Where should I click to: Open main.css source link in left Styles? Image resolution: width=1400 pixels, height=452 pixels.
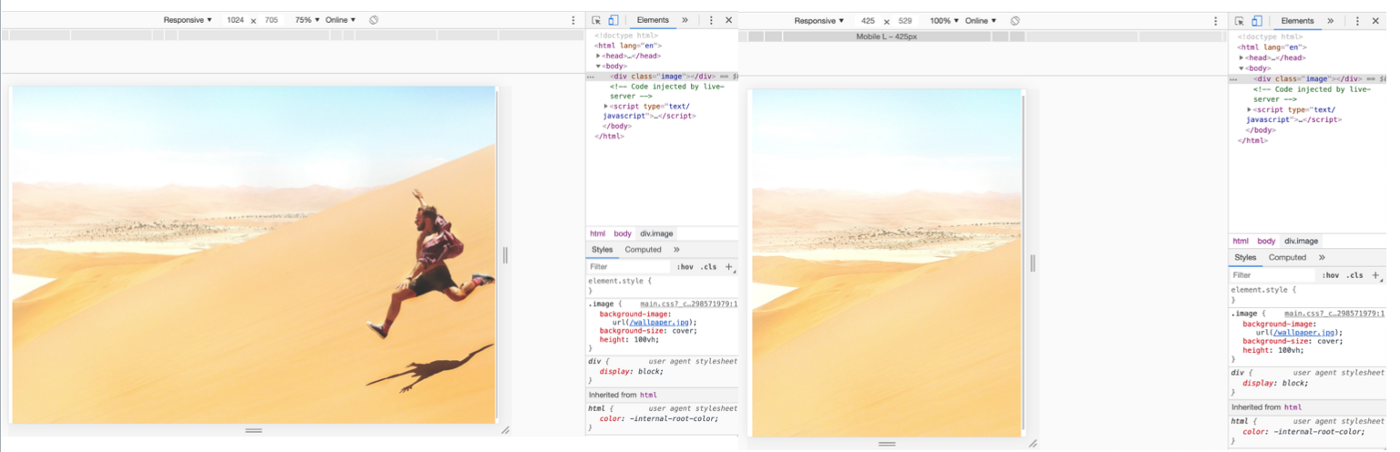[689, 304]
